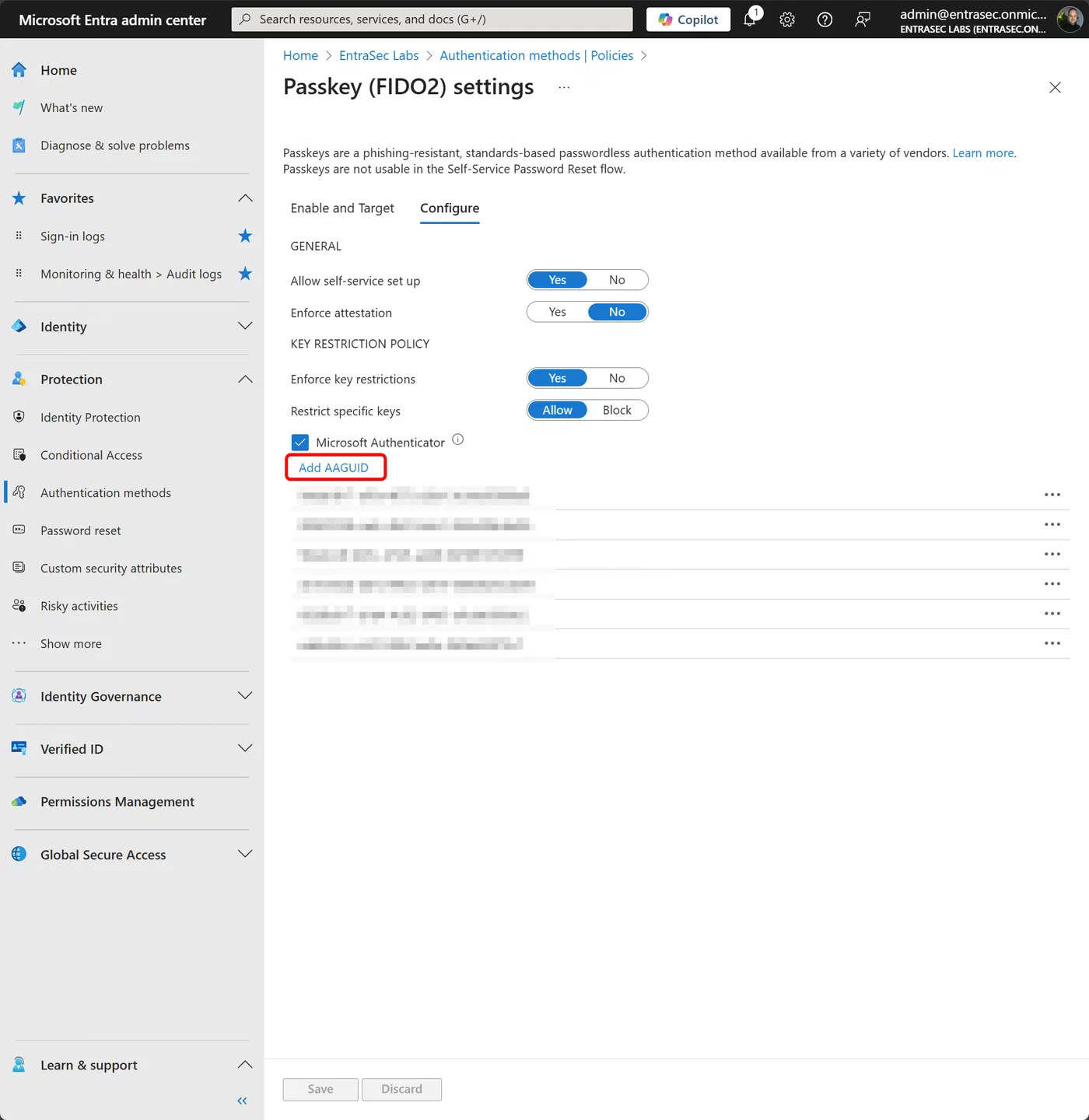The width and height of the screenshot is (1089, 1120).
Task: Switch Restrict specific keys to Block
Action: point(617,410)
